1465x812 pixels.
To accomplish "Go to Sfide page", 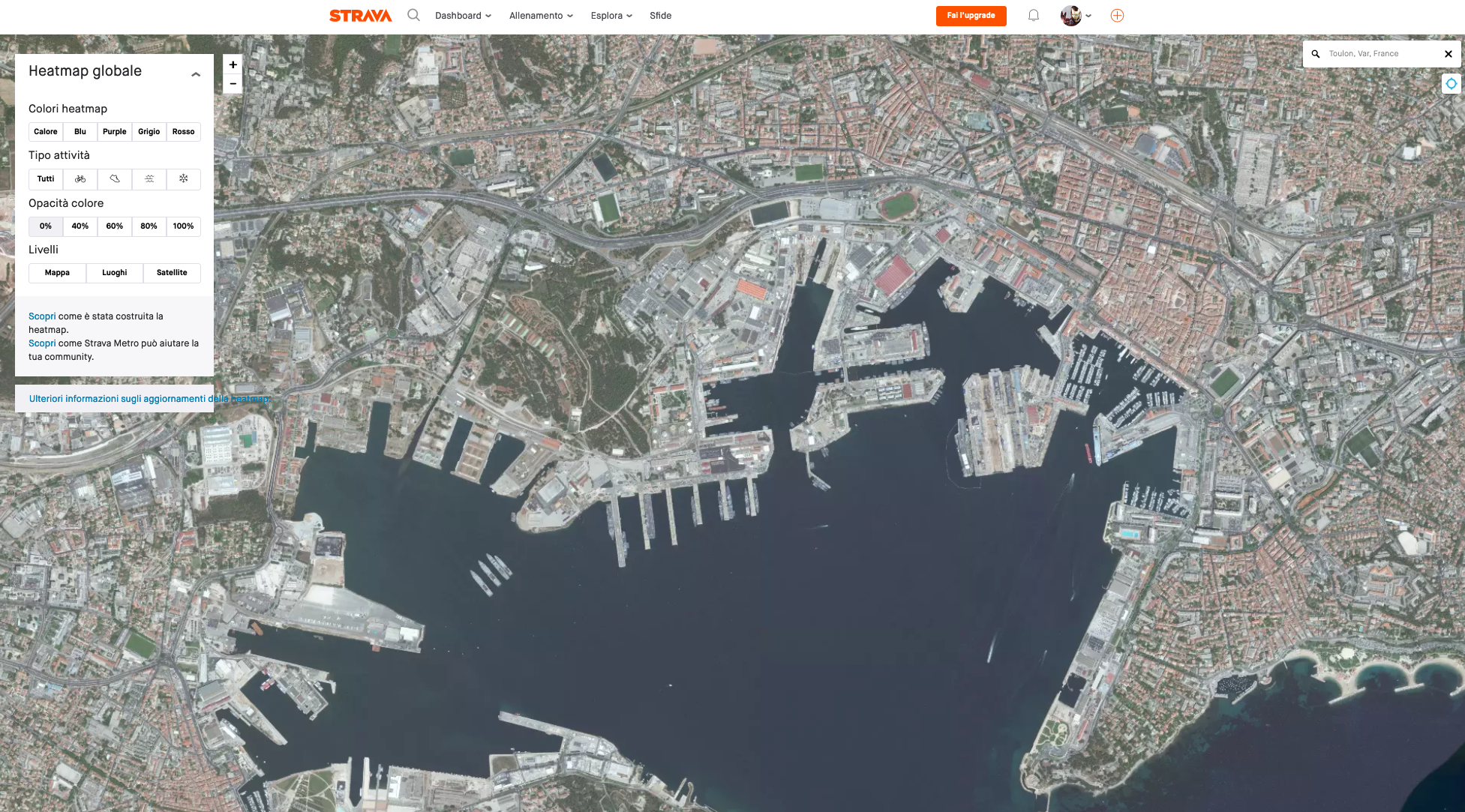I will tap(660, 15).
